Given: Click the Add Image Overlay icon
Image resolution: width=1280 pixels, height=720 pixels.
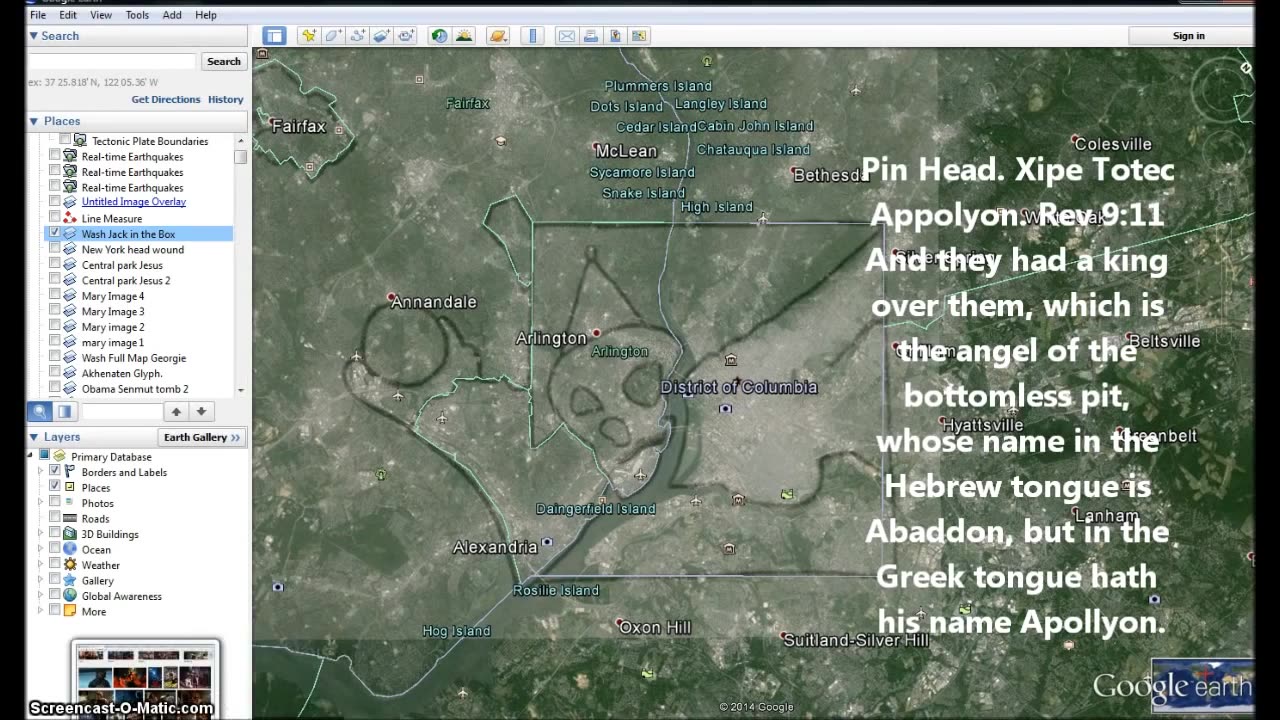Looking at the screenshot, I should 381,36.
